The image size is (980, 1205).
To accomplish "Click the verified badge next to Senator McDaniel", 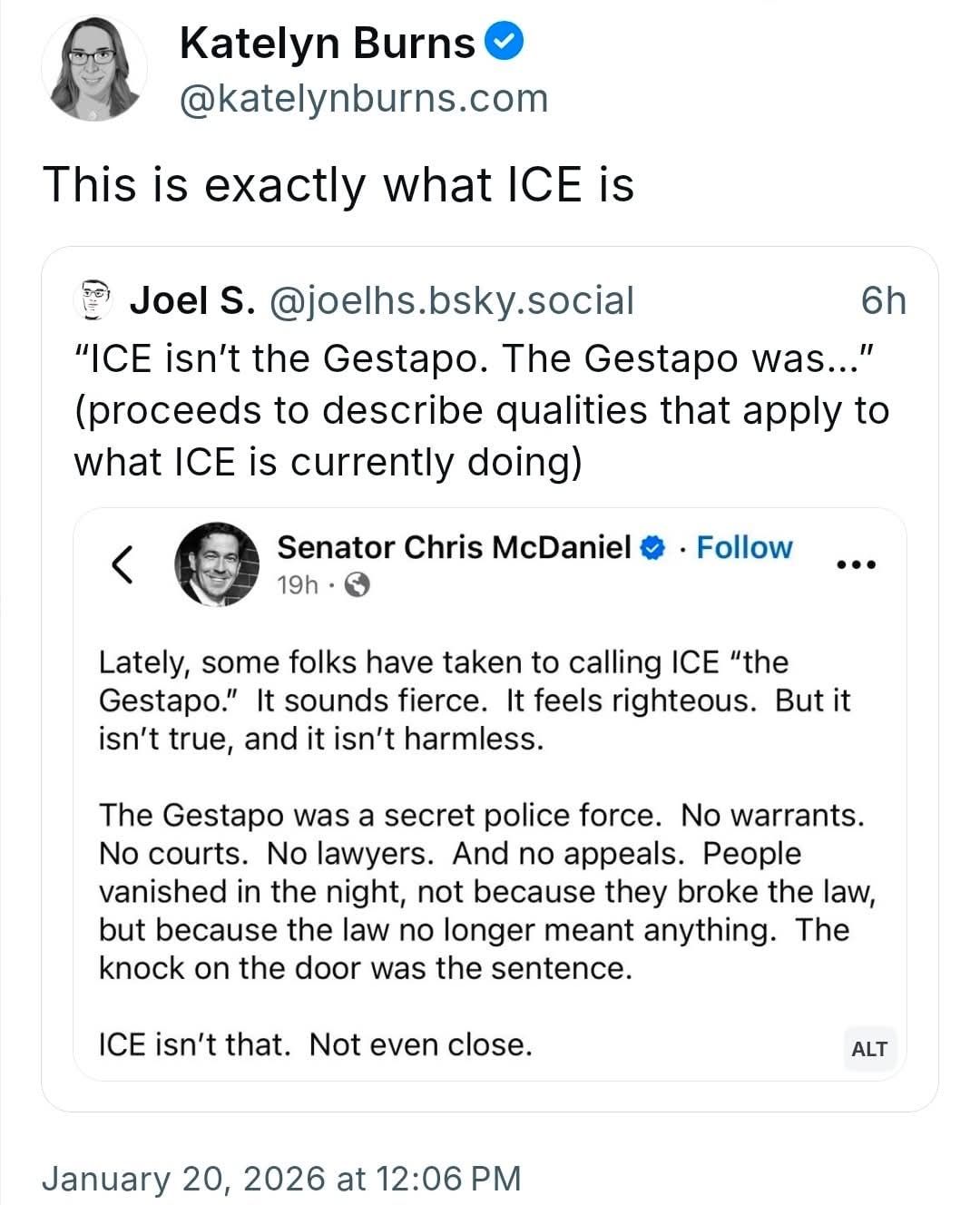I will click(651, 547).
